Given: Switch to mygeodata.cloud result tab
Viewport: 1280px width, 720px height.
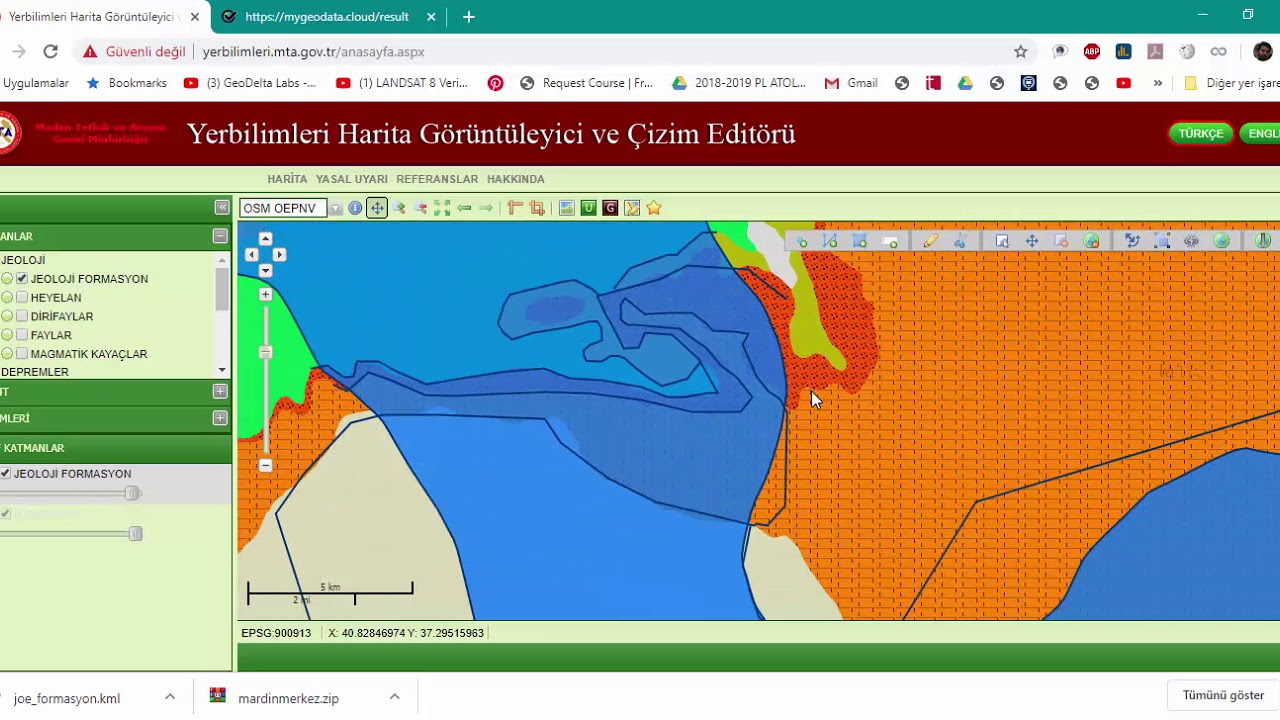Looking at the screenshot, I should point(330,17).
